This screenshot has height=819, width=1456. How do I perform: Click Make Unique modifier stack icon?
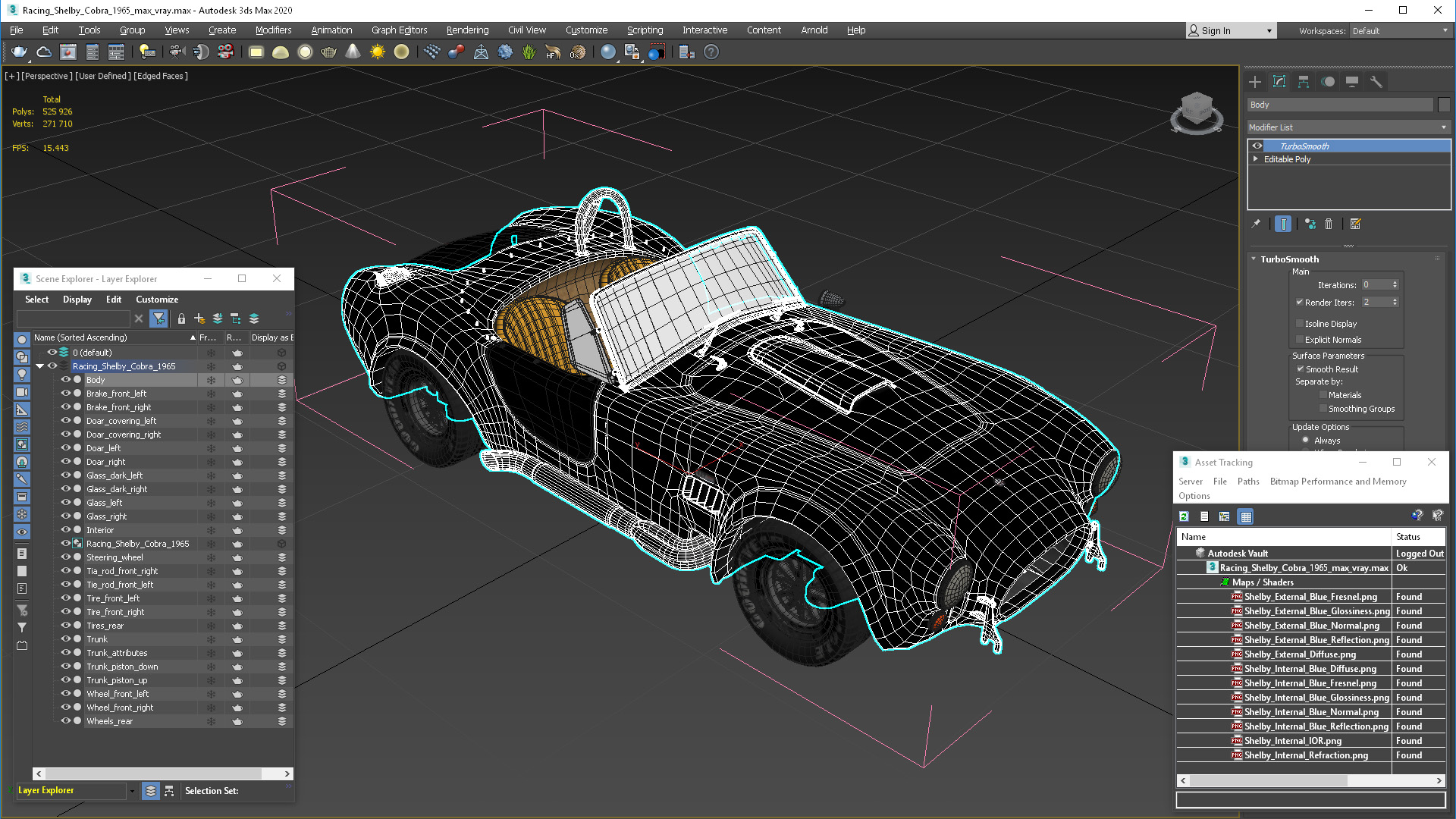click(1310, 224)
